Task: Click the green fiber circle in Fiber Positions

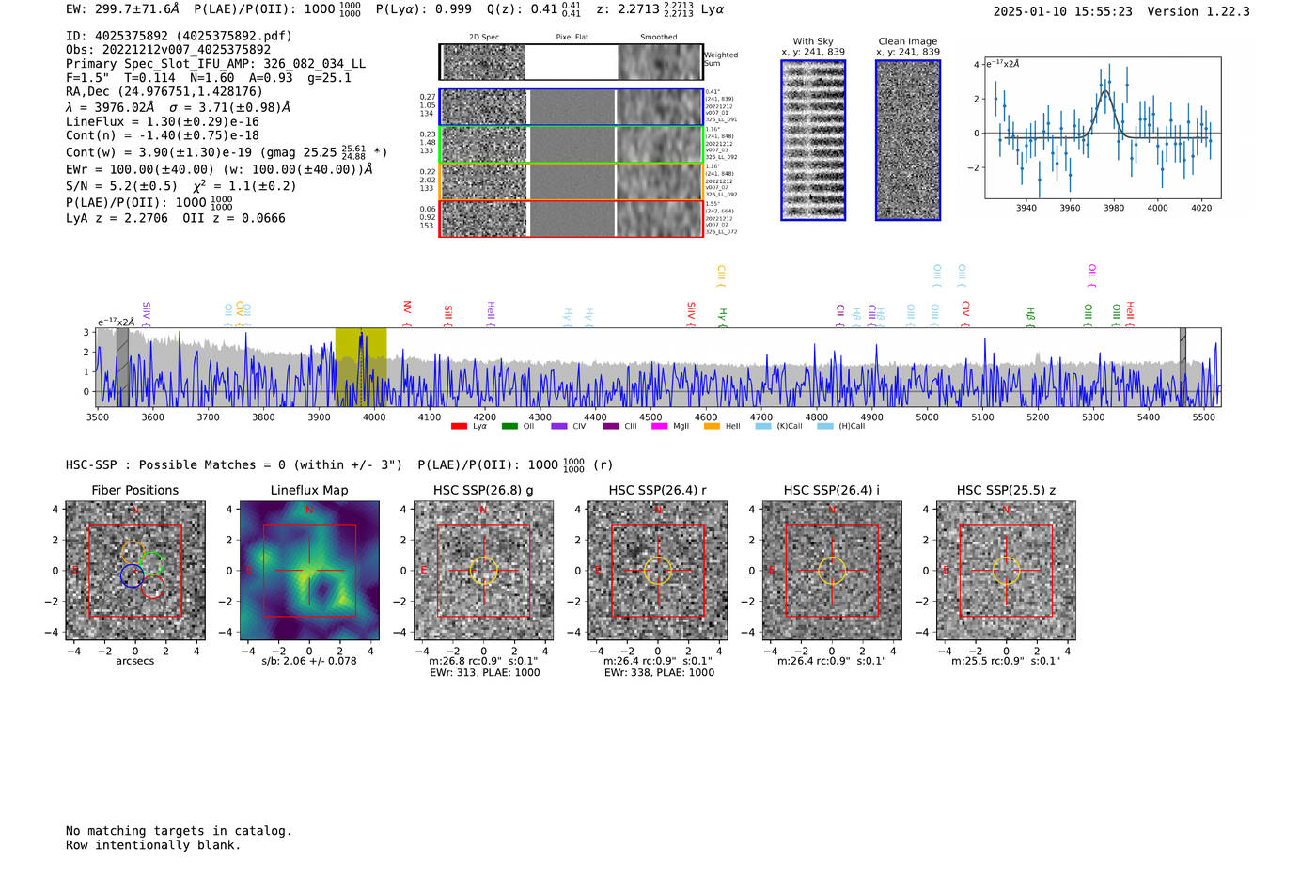Action: click(x=152, y=564)
